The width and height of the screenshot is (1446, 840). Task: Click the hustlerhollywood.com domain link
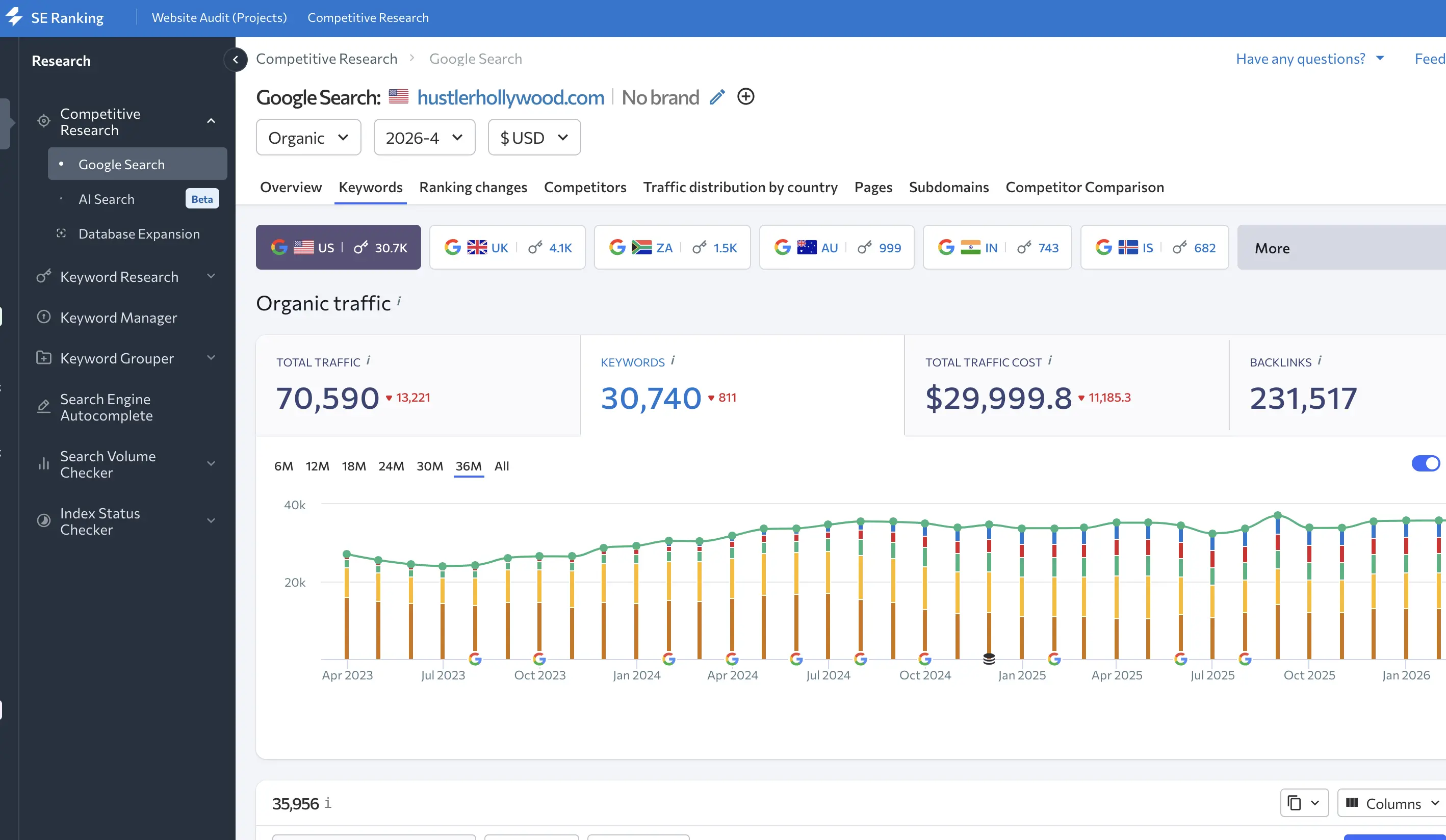tap(510, 97)
